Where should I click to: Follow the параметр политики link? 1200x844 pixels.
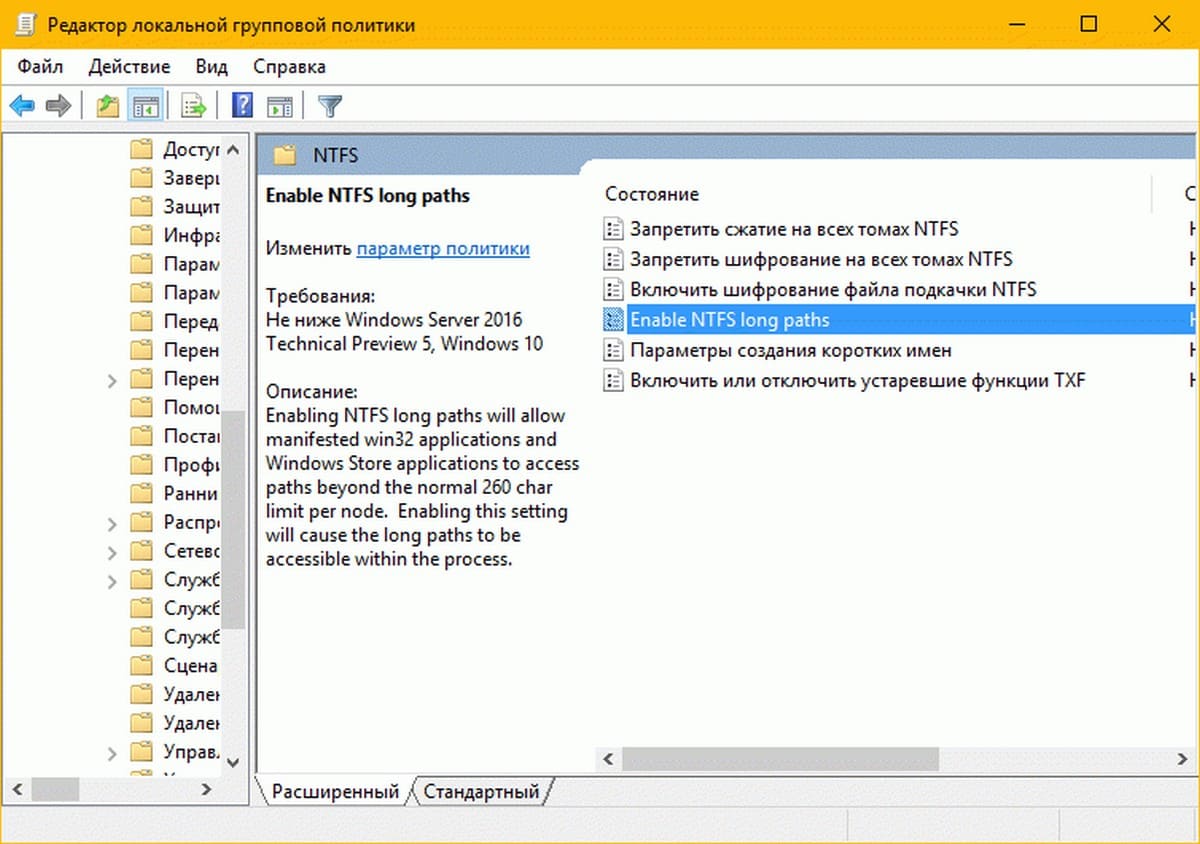point(443,249)
